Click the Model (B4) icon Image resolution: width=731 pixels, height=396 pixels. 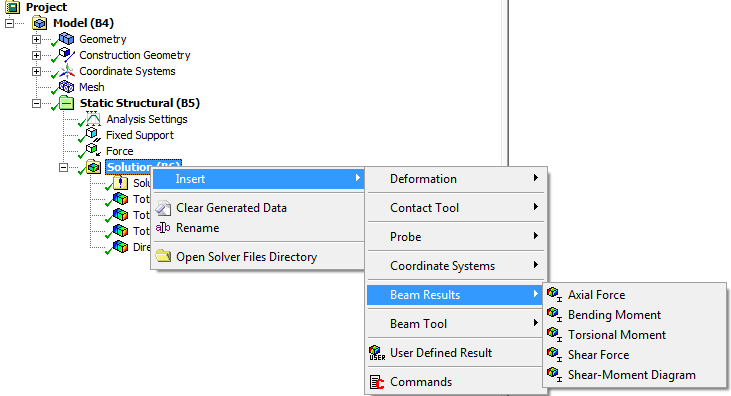click(x=40, y=23)
